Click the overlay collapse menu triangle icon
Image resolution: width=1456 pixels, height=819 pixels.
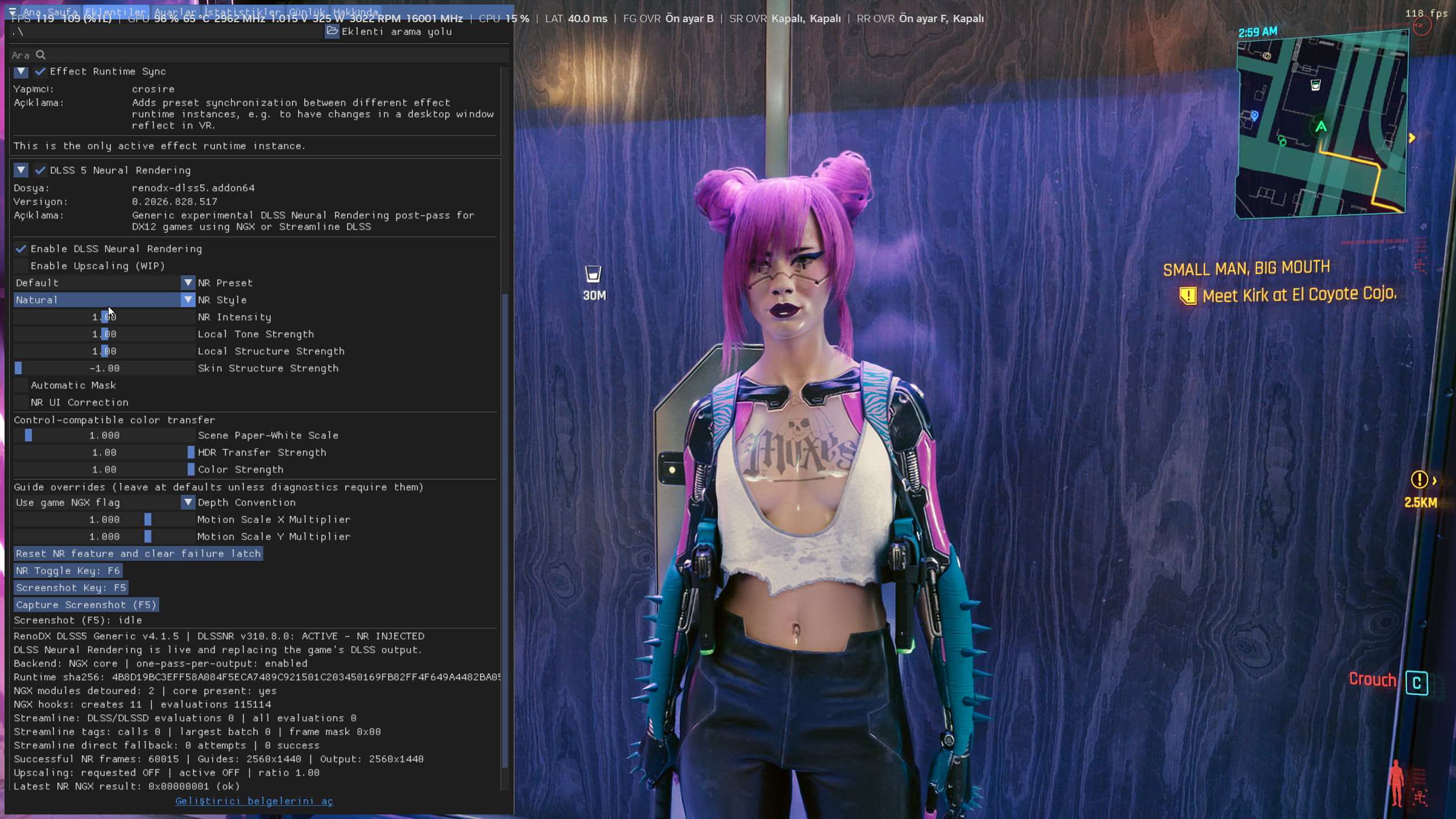pos(12,11)
